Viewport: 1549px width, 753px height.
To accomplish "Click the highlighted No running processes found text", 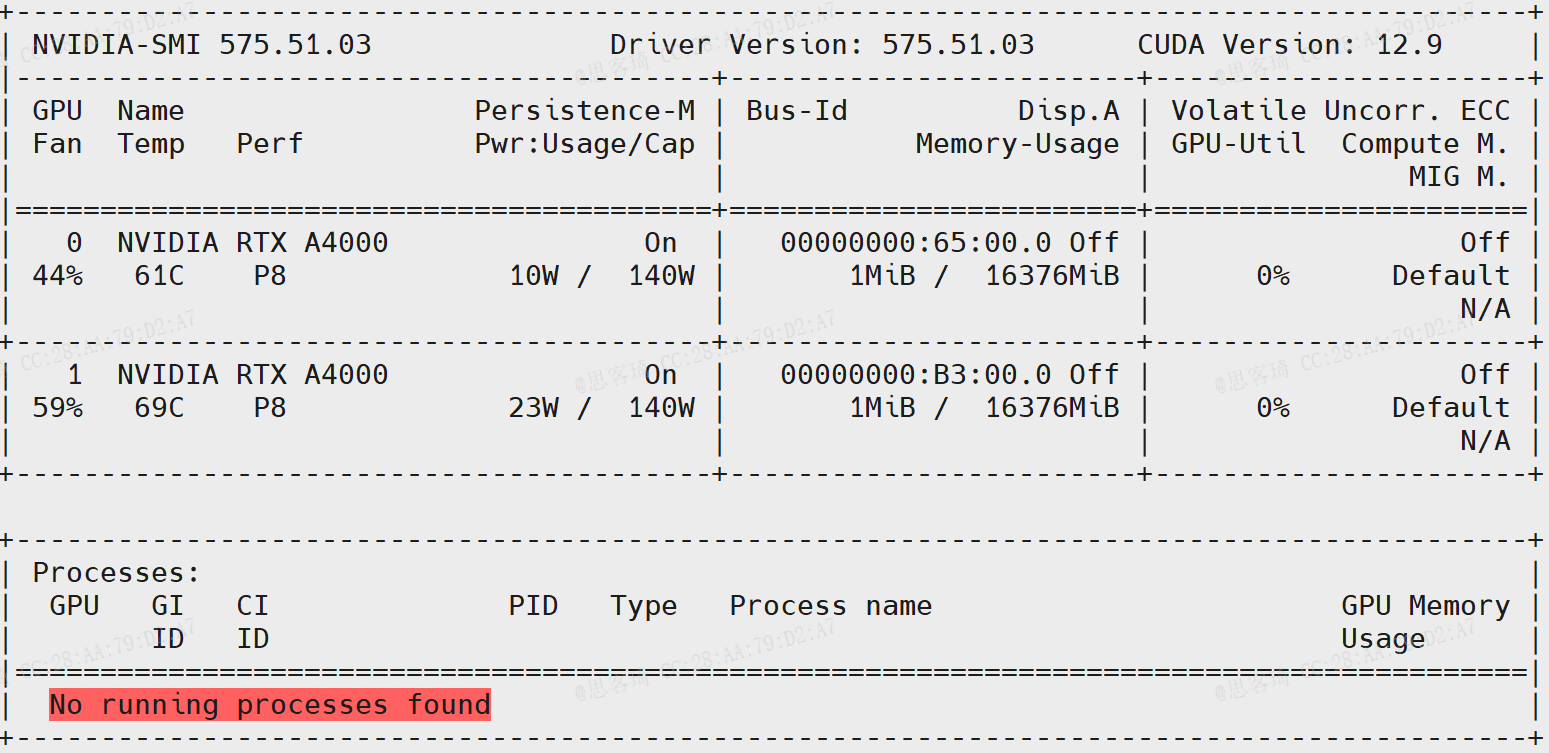I will pyautogui.click(x=270, y=705).
